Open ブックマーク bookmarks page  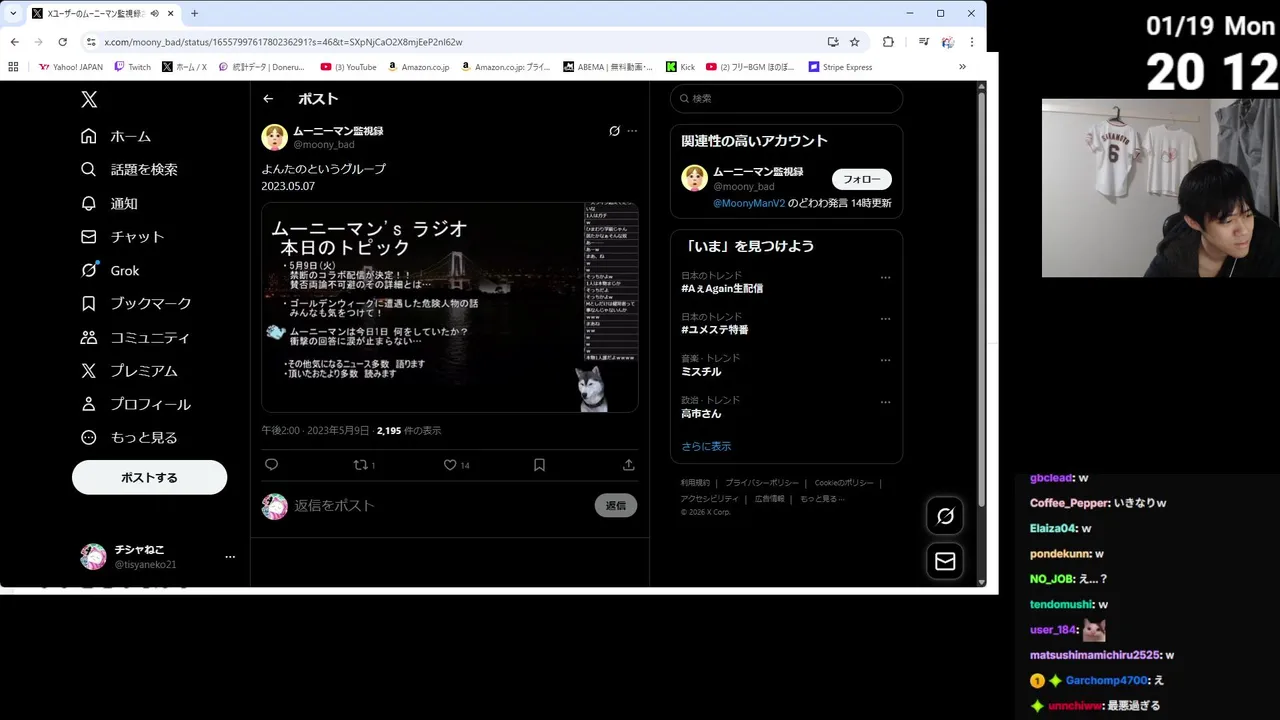point(136,303)
